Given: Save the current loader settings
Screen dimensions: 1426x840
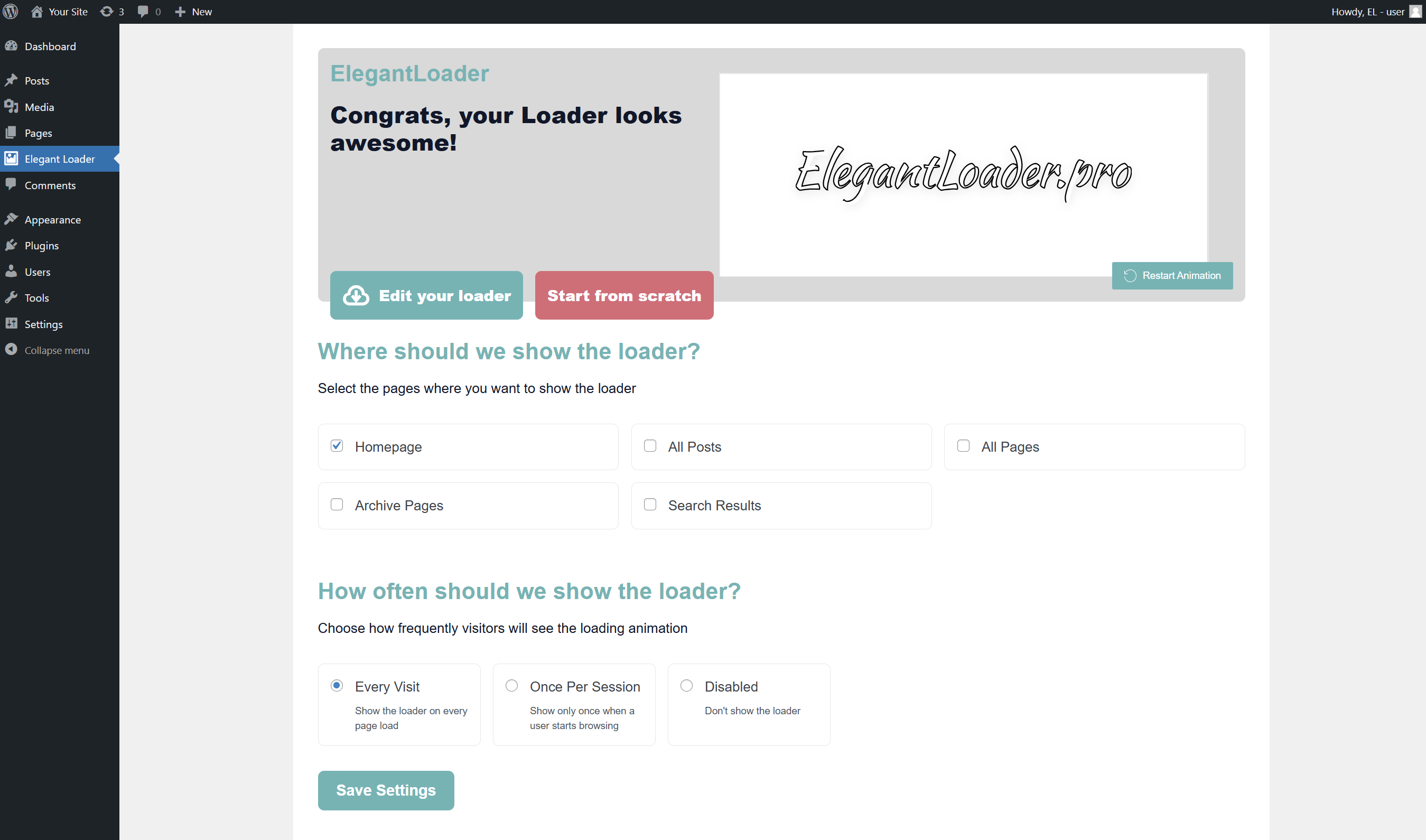Looking at the screenshot, I should tap(385, 790).
